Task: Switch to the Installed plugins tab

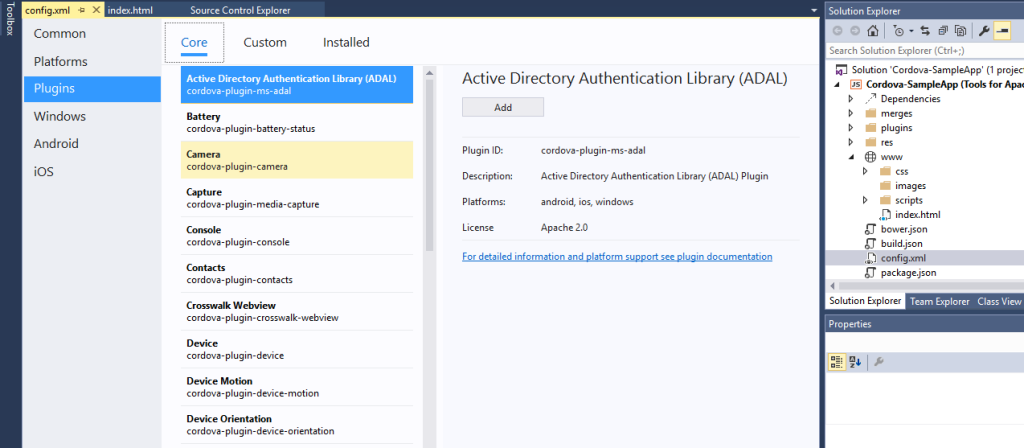Action: click(346, 42)
